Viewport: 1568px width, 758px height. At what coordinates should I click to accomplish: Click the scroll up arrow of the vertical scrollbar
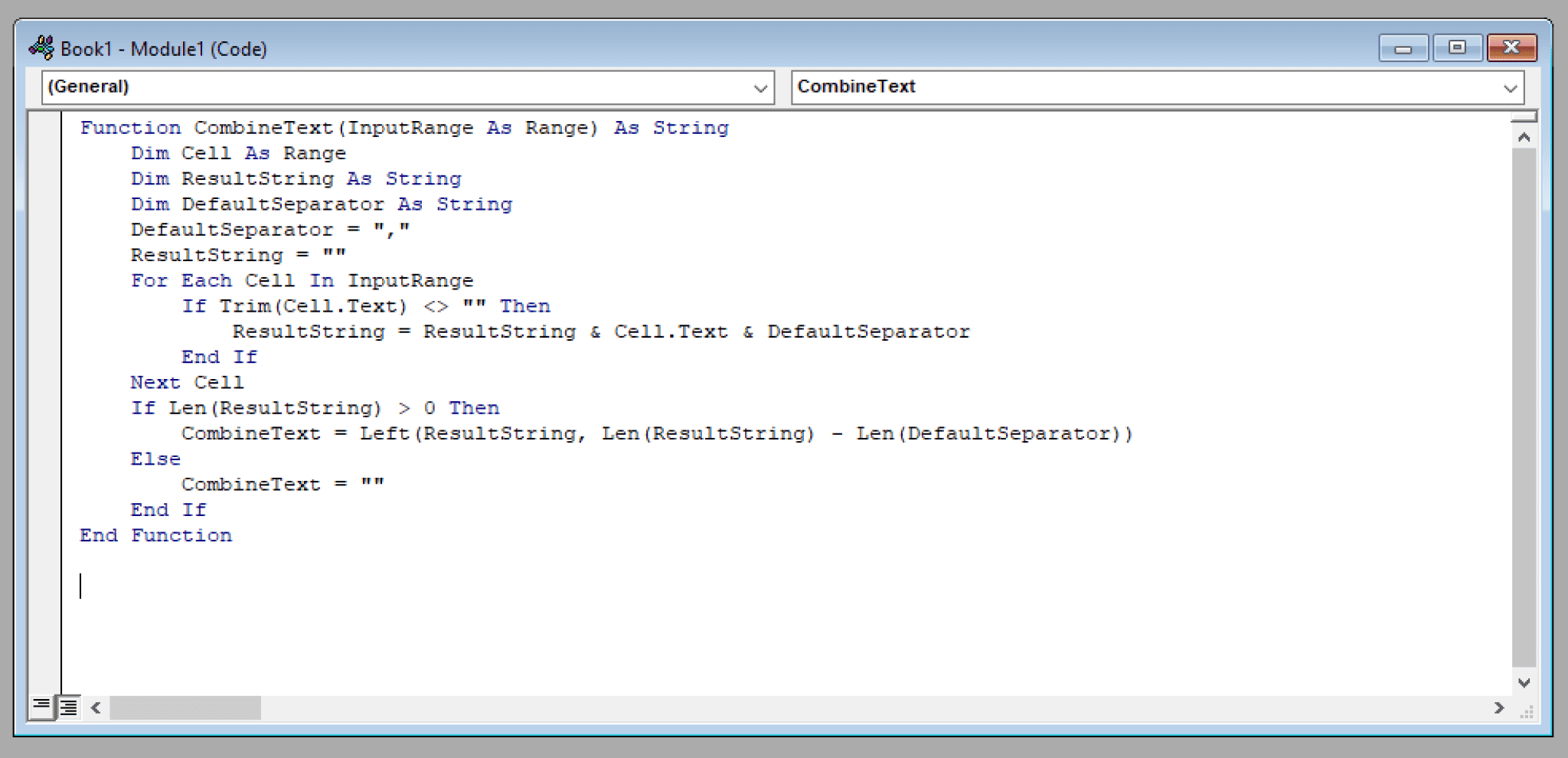[x=1525, y=135]
